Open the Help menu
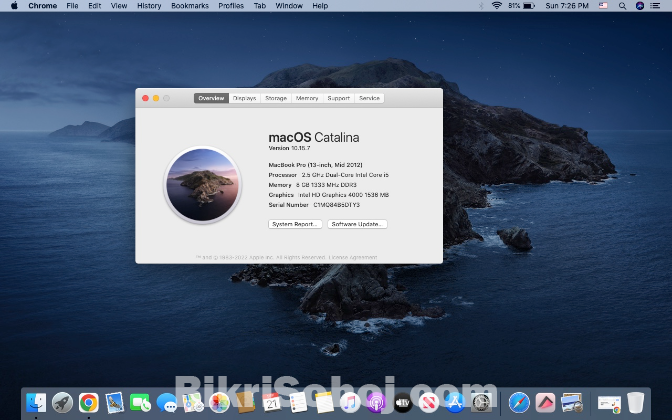Image resolution: width=672 pixels, height=420 pixels. [320, 6]
